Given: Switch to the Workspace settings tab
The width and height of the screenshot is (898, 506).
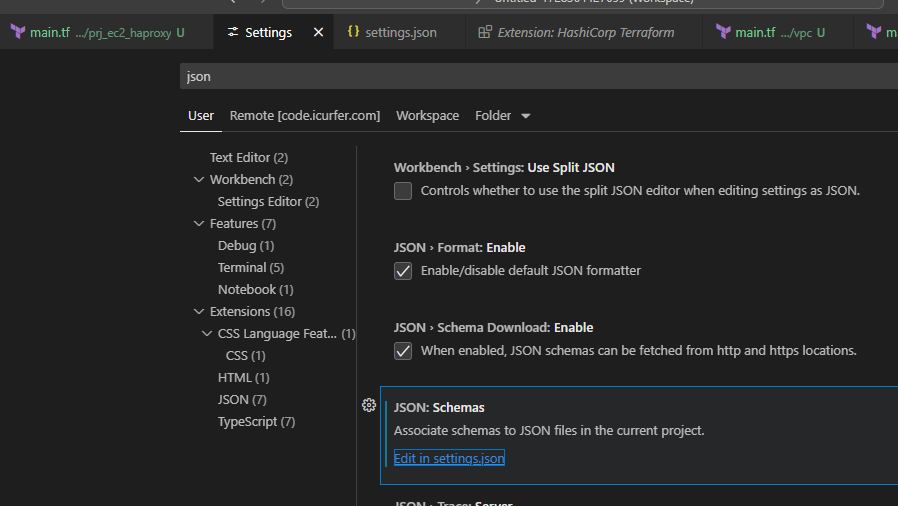Looking at the screenshot, I should [x=427, y=116].
